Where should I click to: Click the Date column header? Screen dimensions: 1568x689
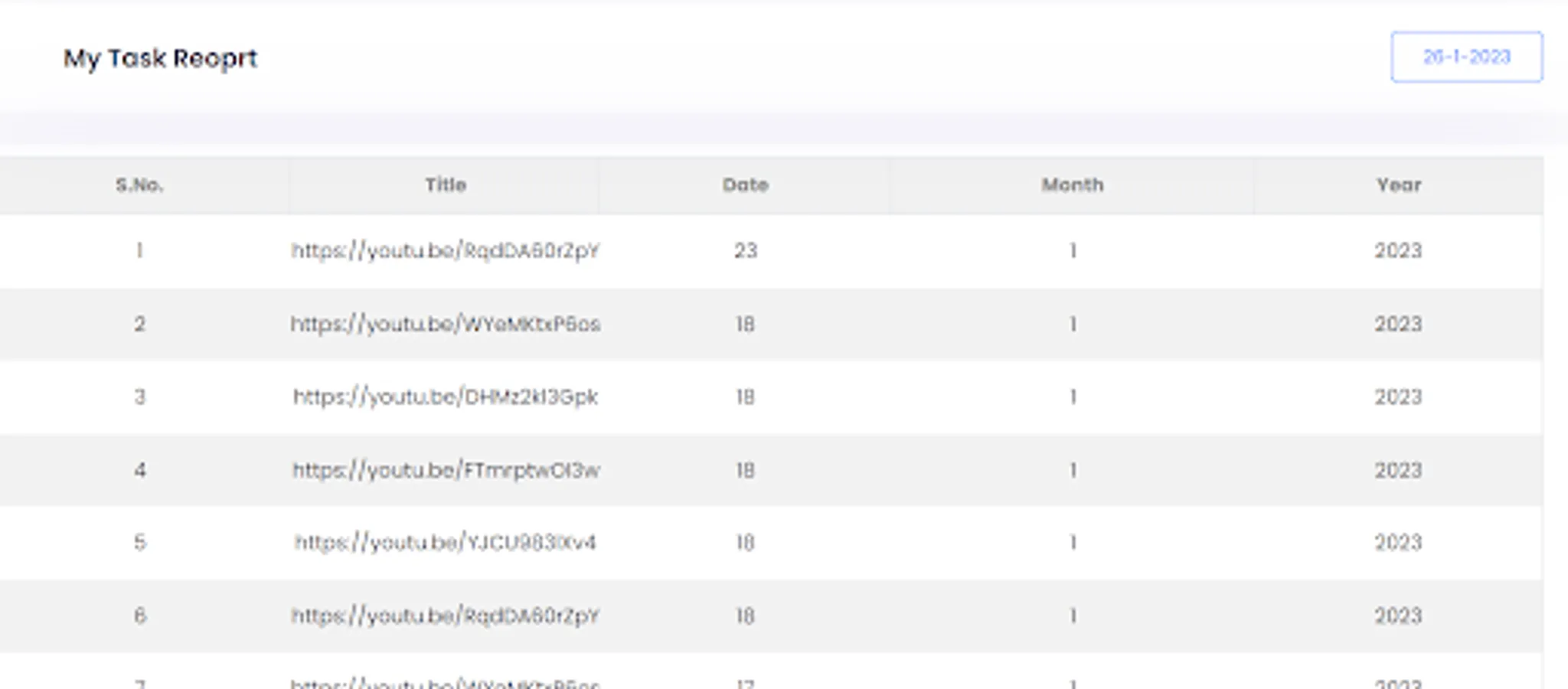click(745, 184)
